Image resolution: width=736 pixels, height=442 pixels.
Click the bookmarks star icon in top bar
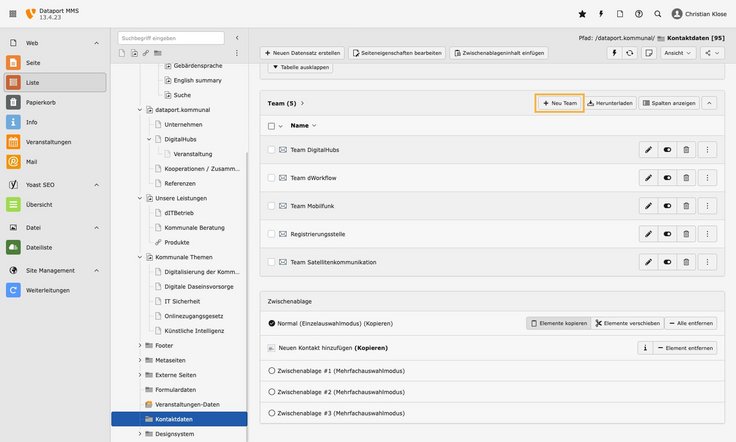[x=583, y=14]
